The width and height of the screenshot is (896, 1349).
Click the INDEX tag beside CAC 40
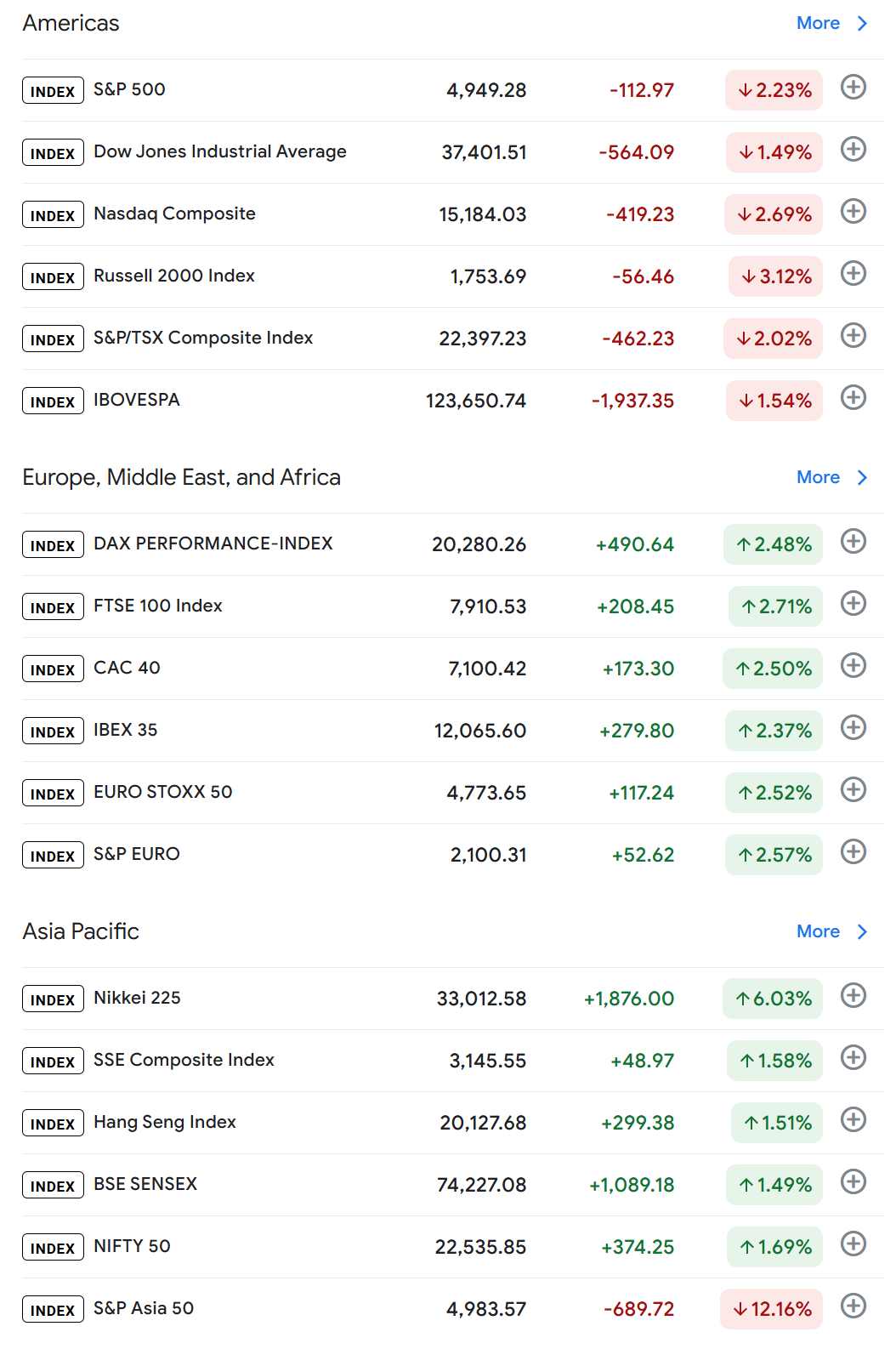[x=53, y=669]
